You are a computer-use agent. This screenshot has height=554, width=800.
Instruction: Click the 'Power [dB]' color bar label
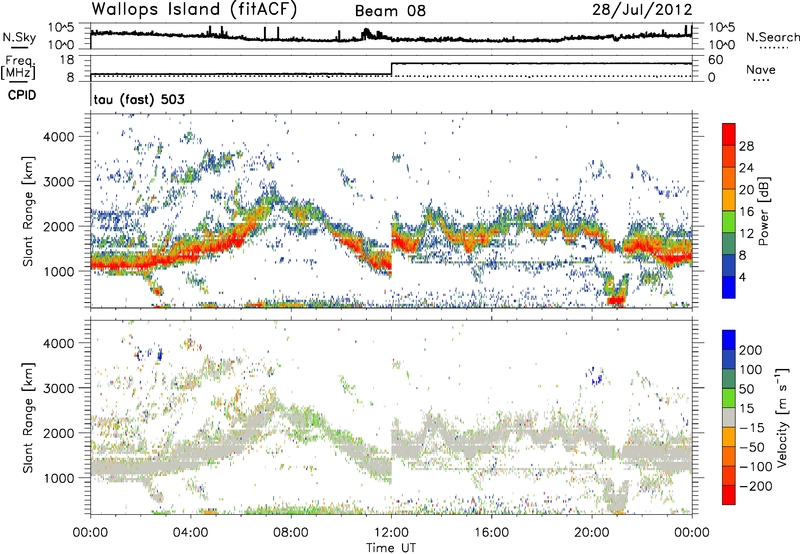[x=763, y=211]
